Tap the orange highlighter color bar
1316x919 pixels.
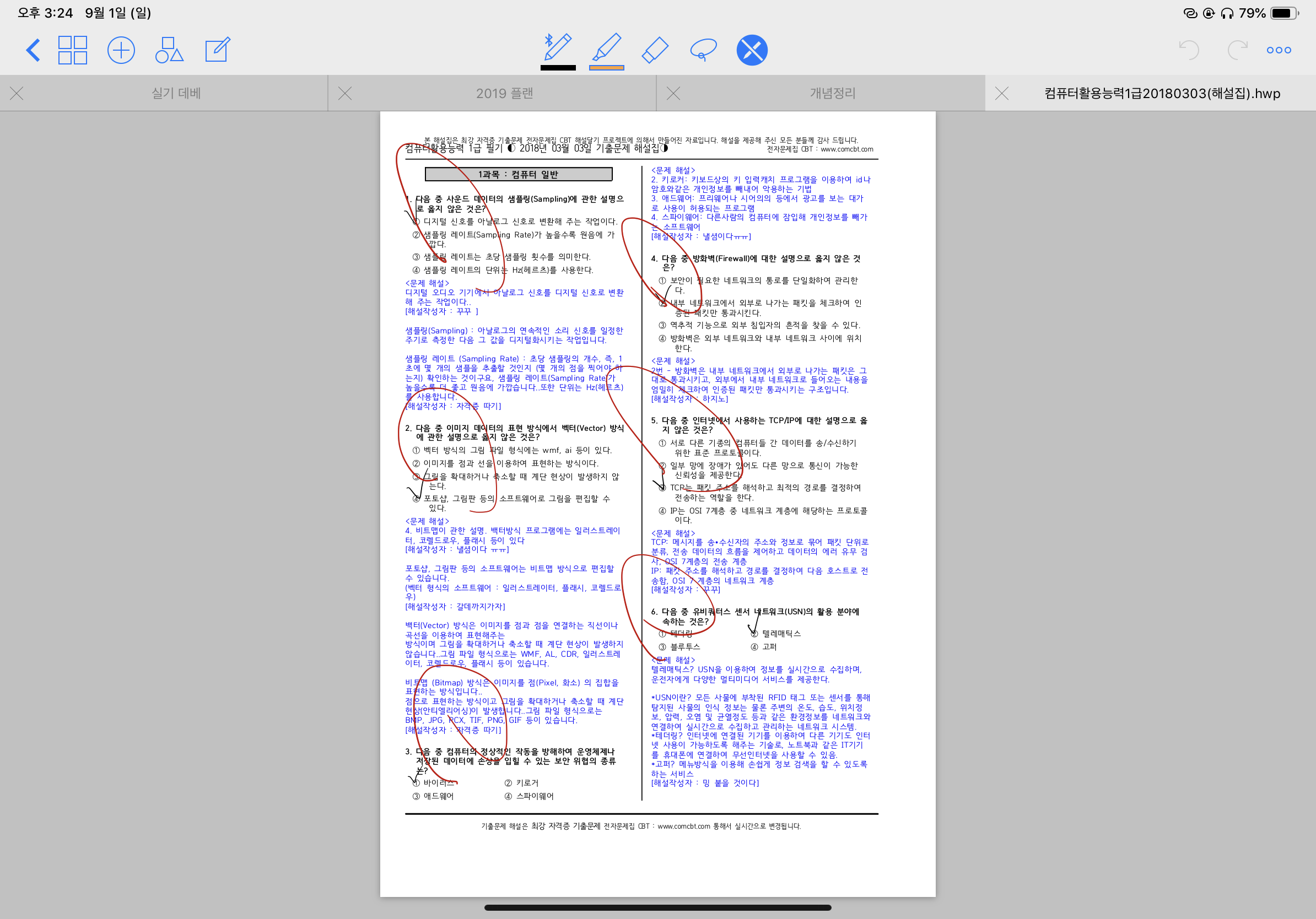[606, 68]
